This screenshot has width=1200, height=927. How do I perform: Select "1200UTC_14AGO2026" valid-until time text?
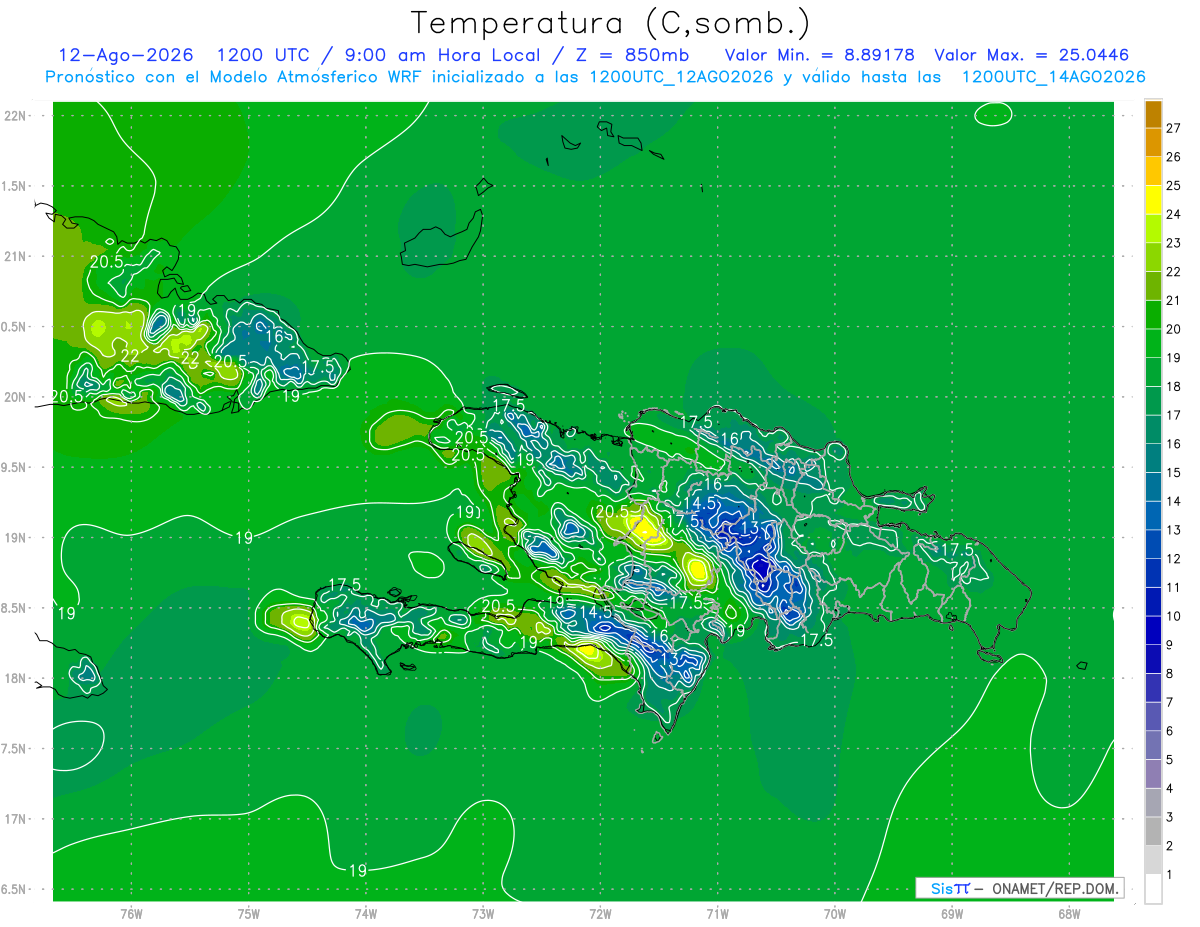pos(1053,77)
